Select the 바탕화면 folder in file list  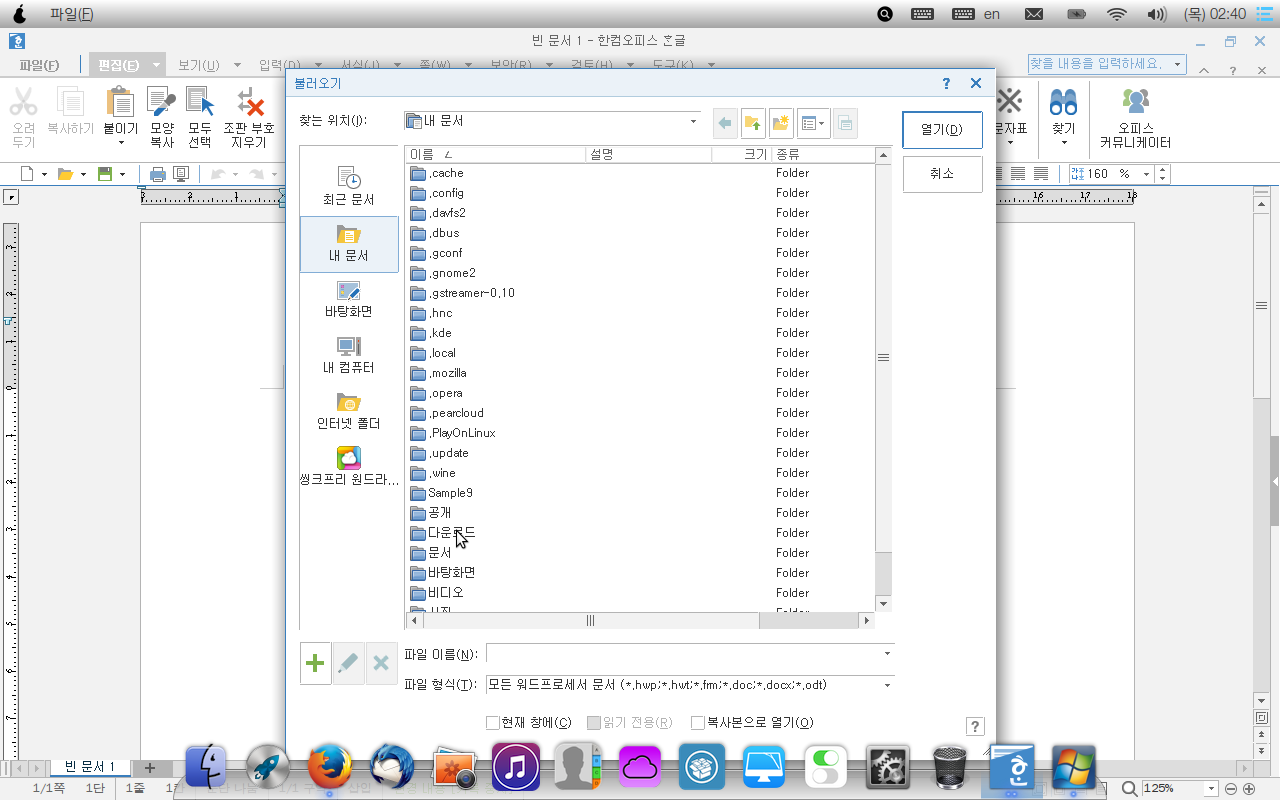[444, 573]
